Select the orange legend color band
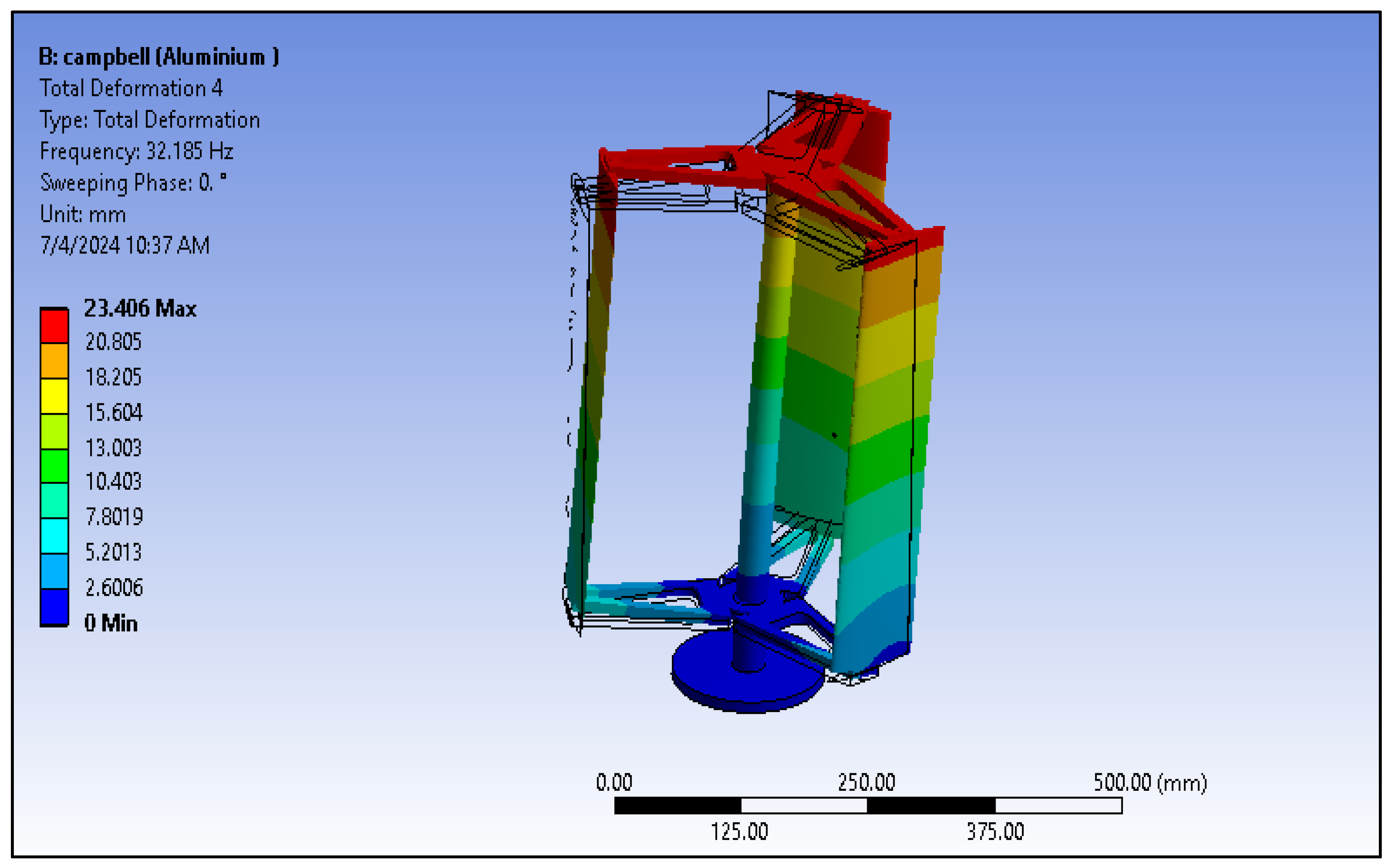The width and height of the screenshot is (1391, 868). point(54,361)
